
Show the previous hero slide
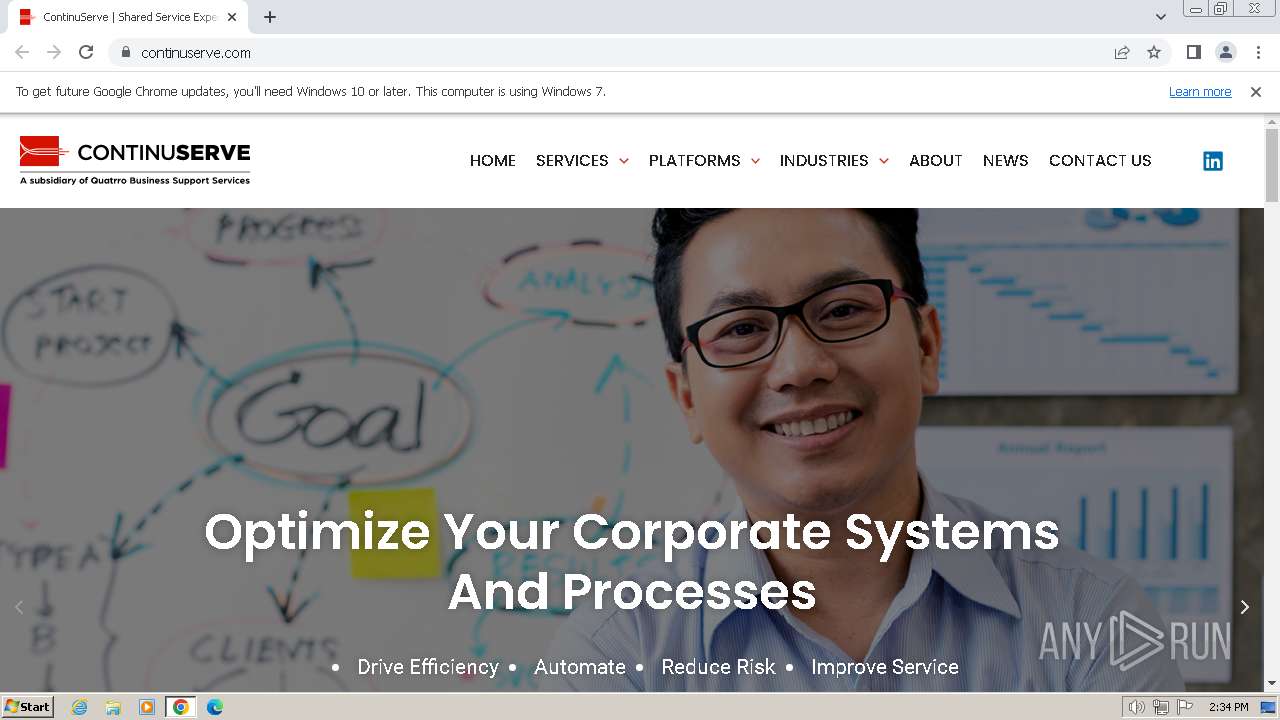click(x=19, y=607)
